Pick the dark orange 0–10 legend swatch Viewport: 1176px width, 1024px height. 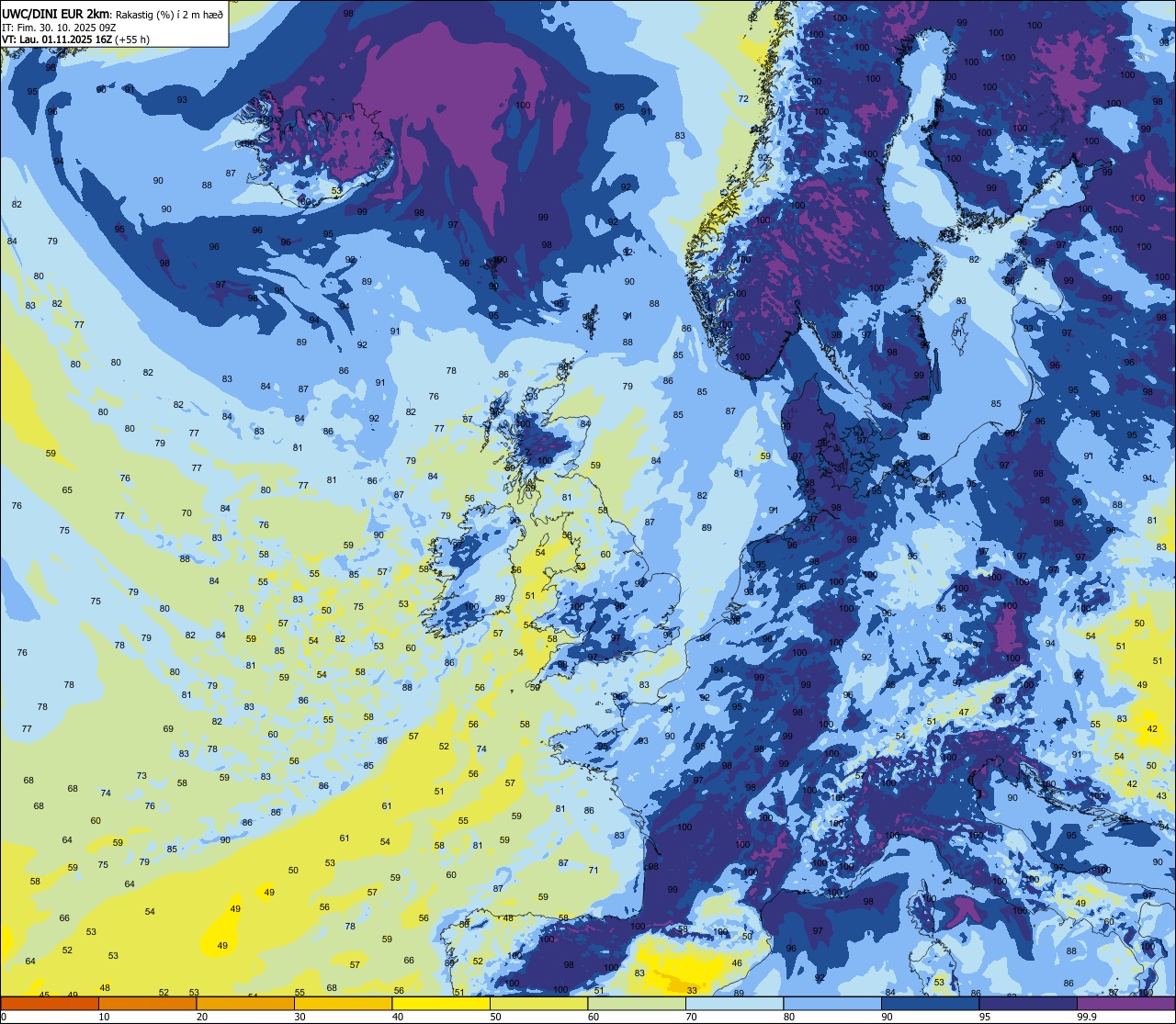point(50,1004)
